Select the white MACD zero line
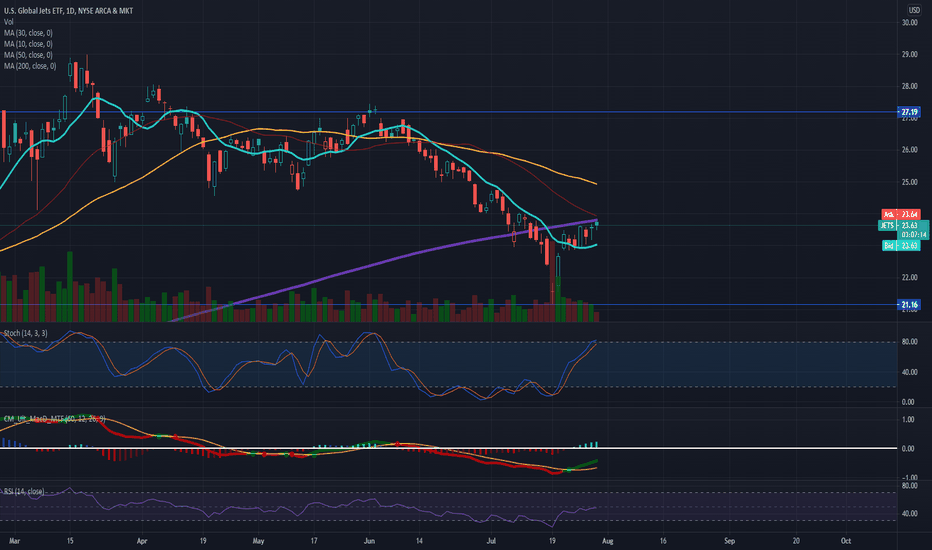Image resolution: width=932 pixels, height=550 pixels. click(449, 448)
